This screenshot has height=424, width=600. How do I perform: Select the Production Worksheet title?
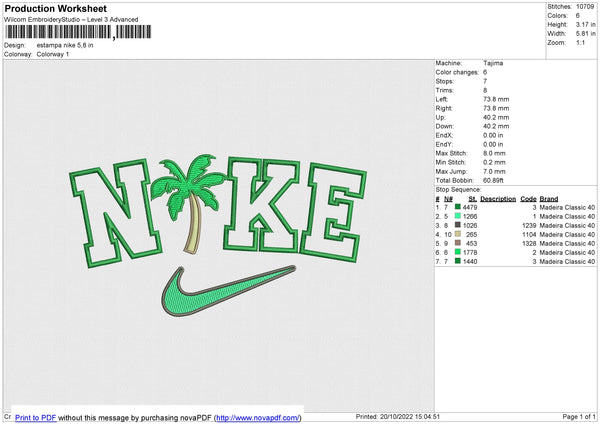click(x=56, y=8)
